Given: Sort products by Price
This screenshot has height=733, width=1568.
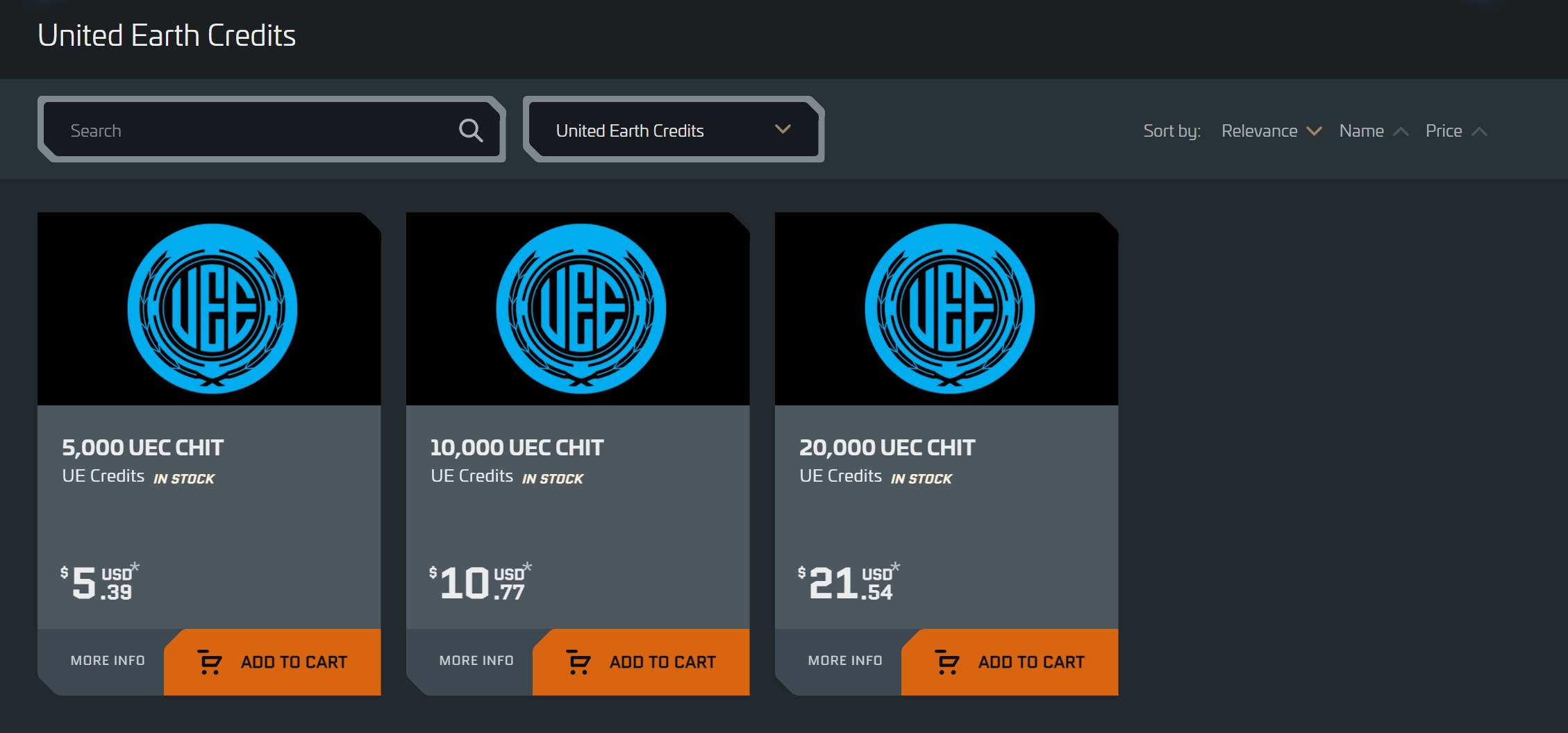Looking at the screenshot, I should 1443,131.
